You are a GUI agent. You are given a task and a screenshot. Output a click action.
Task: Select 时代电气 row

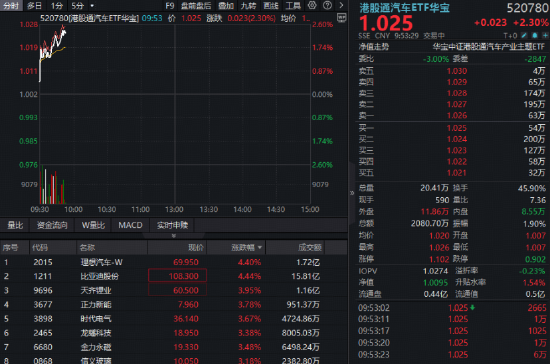click(174, 318)
